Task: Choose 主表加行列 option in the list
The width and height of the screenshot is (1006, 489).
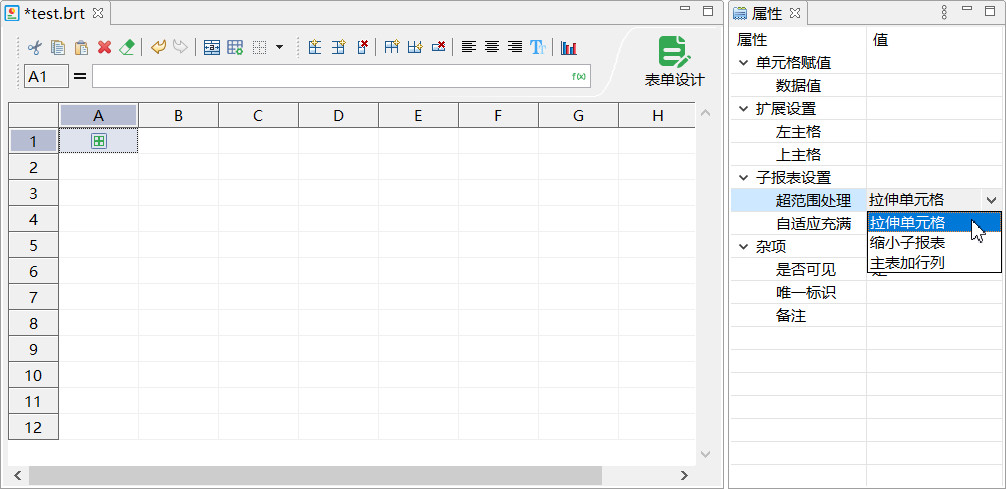Action: (x=908, y=263)
